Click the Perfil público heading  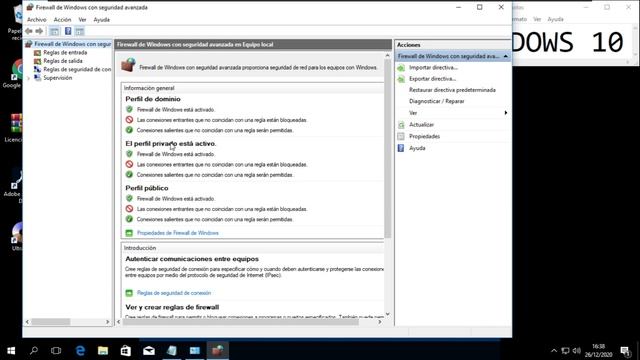pyautogui.click(x=147, y=188)
